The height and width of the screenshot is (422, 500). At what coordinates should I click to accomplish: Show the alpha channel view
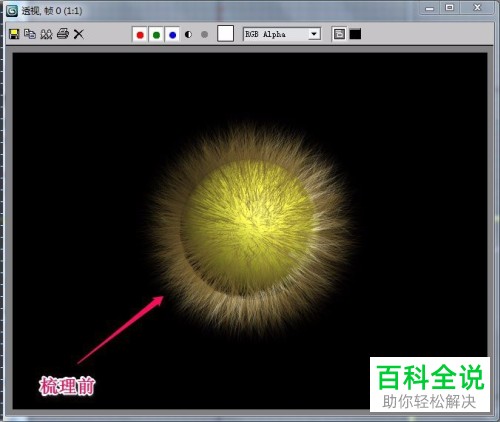(x=188, y=34)
